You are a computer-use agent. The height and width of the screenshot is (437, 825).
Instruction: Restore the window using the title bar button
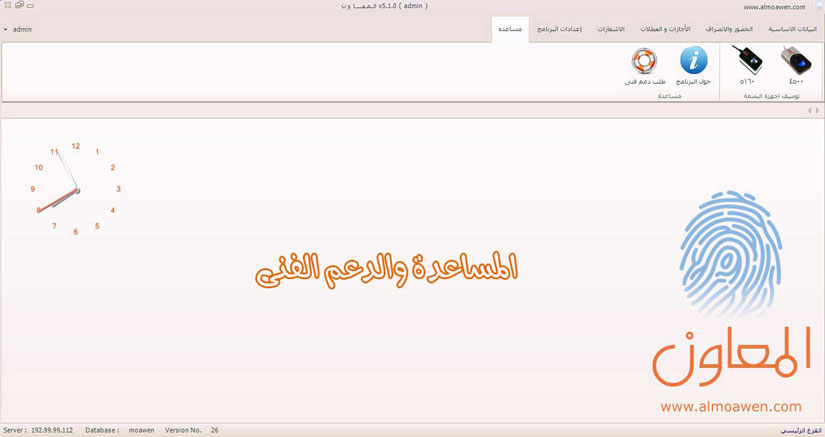19,5
